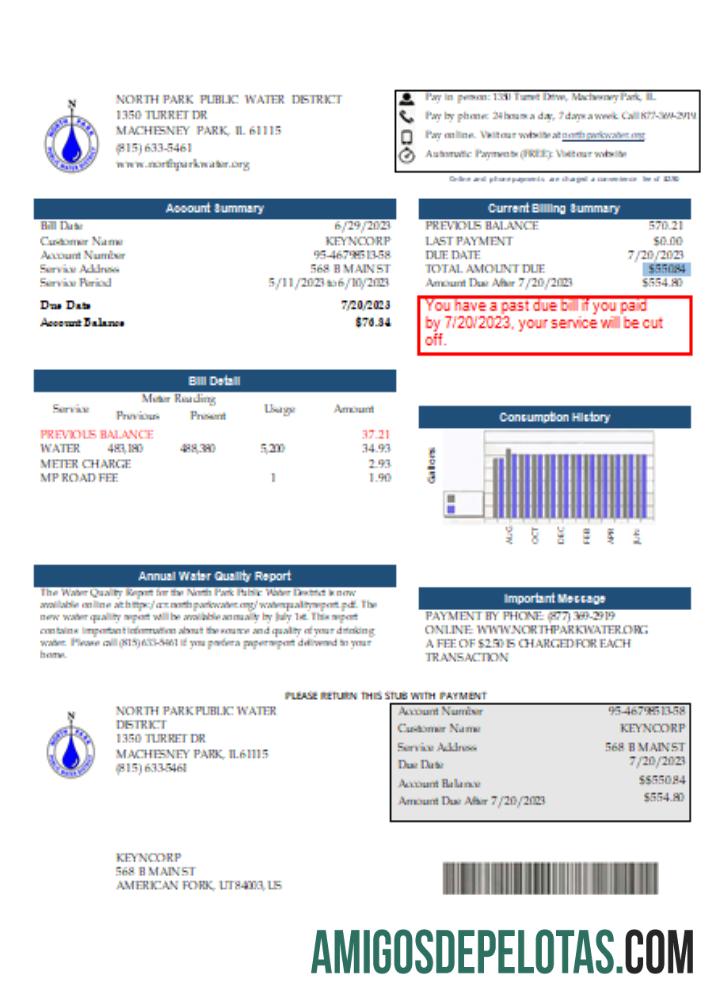
Task: Click the www.northparkwater.org address under header
Action: pyautogui.click(x=182, y=164)
